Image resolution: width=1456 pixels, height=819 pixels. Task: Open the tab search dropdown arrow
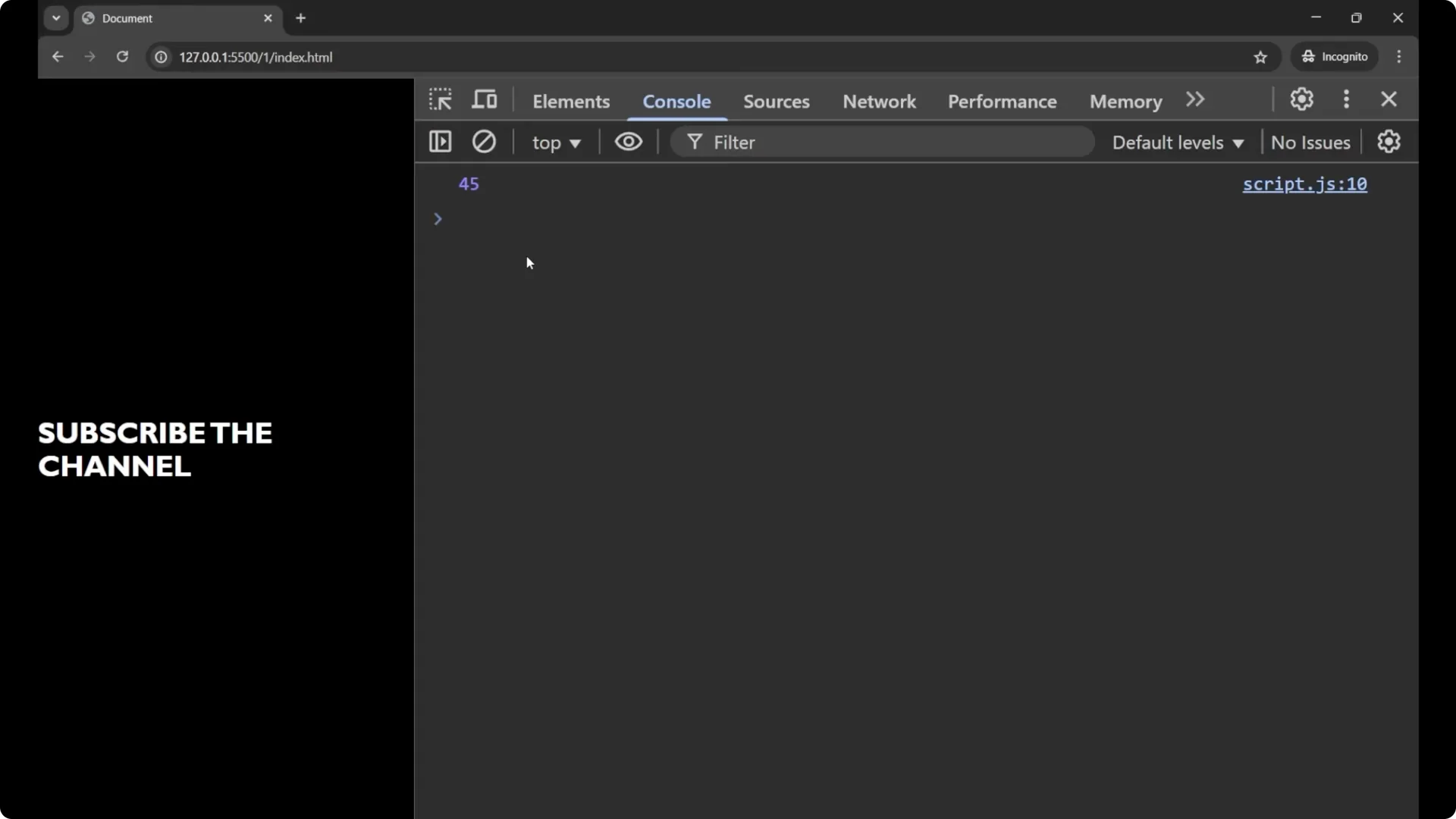(x=56, y=17)
